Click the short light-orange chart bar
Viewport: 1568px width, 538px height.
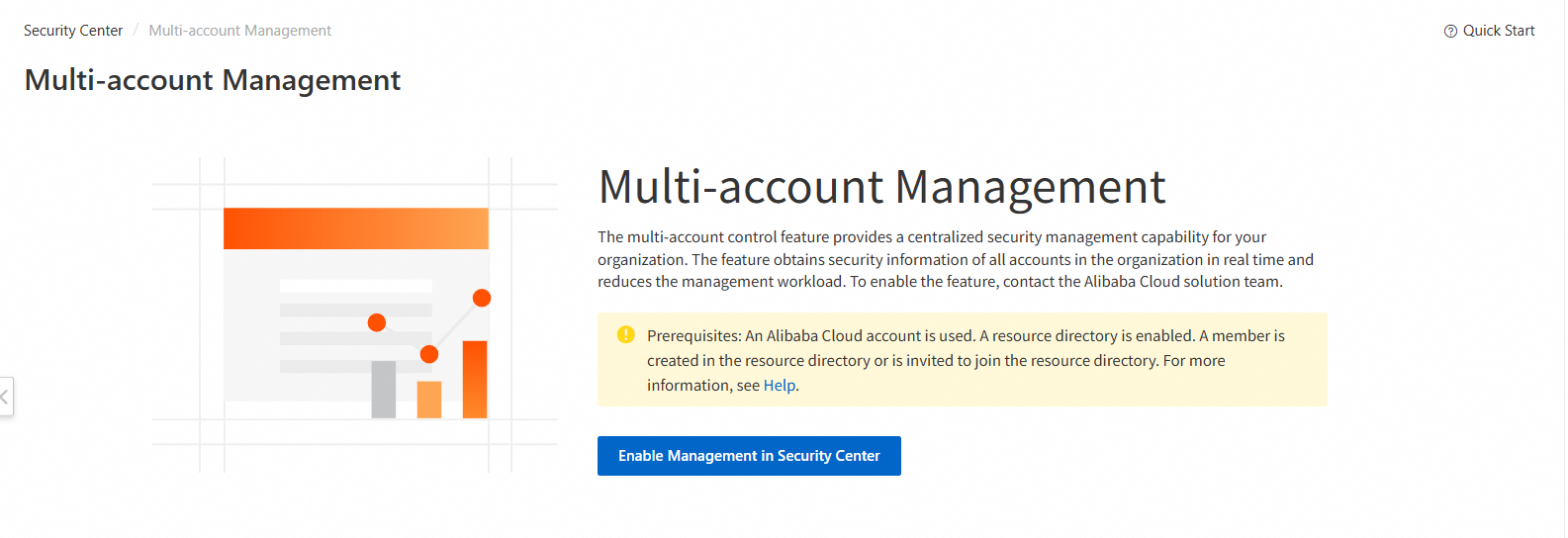[429, 400]
